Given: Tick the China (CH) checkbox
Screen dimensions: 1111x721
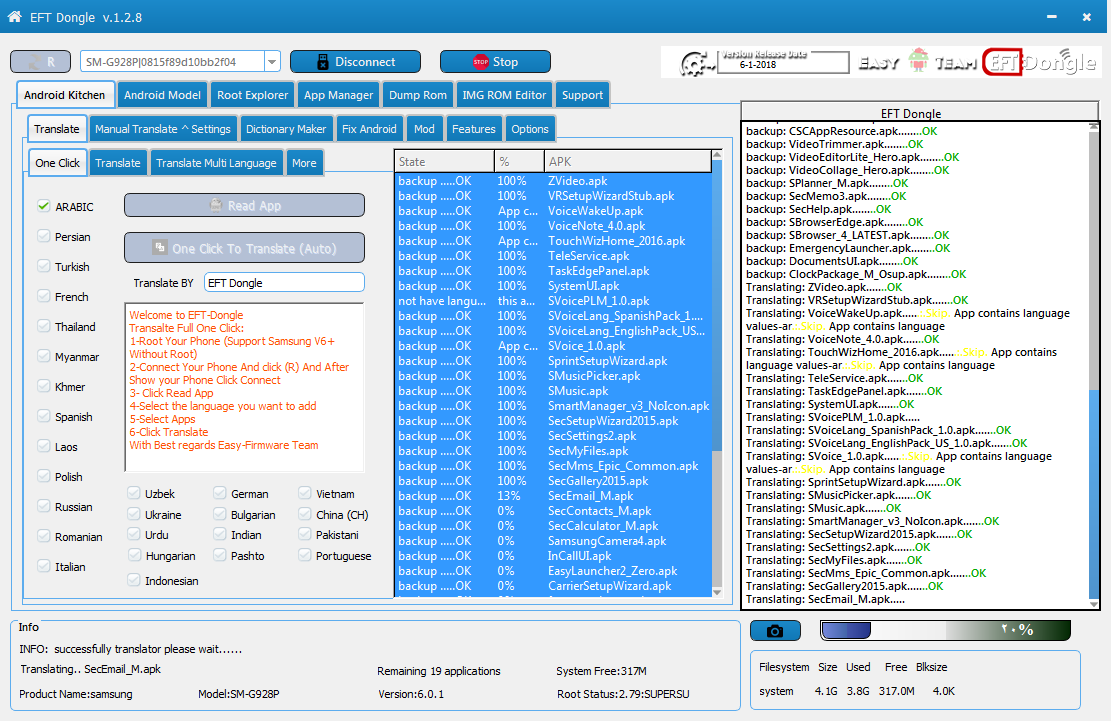Looking at the screenshot, I should pos(305,514).
